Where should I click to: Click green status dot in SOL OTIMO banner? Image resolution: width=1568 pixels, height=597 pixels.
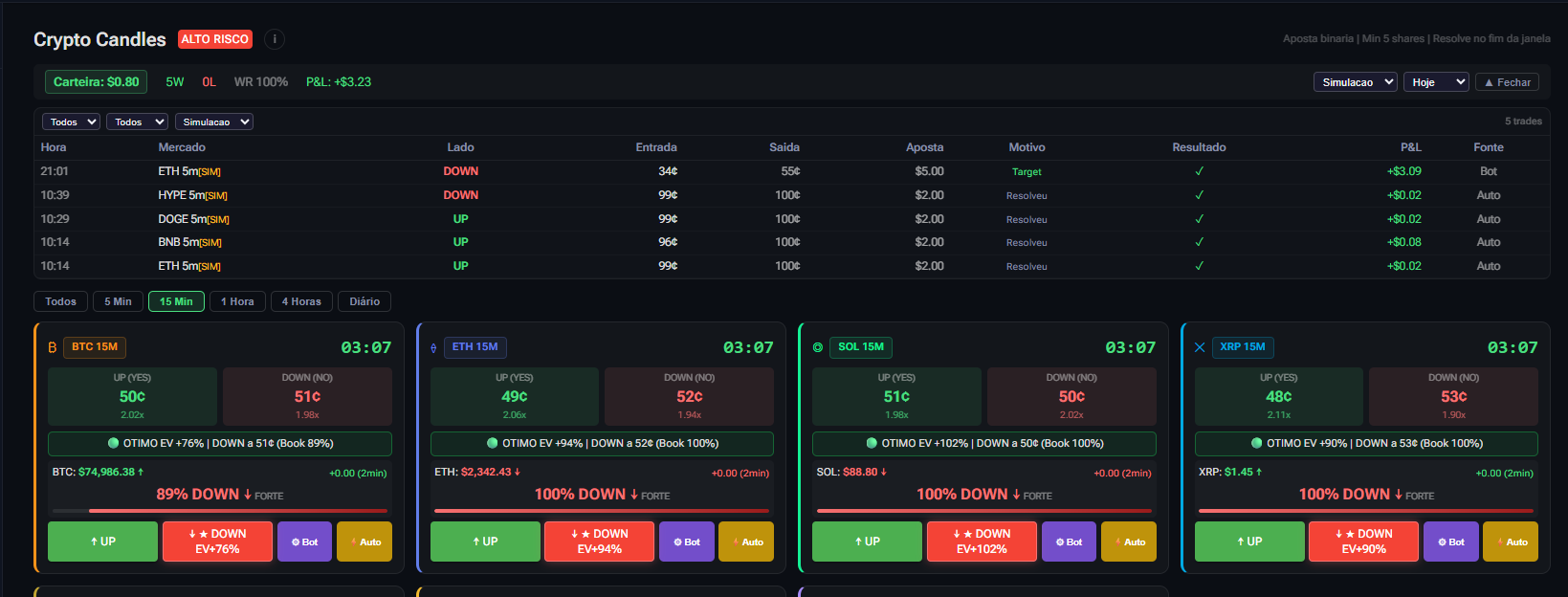(x=872, y=443)
